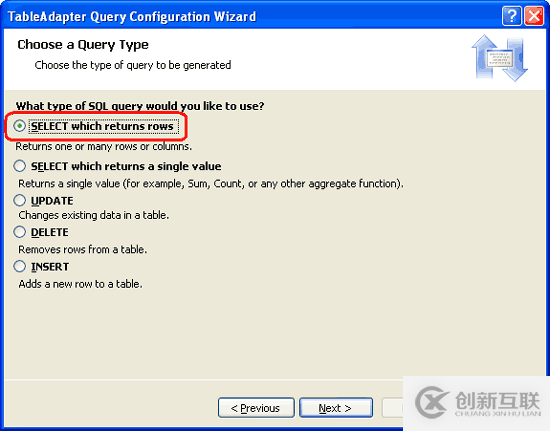Click the 'Choose a Query Type' heading
The height and width of the screenshot is (431, 550).
pyautogui.click(x=83, y=45)
